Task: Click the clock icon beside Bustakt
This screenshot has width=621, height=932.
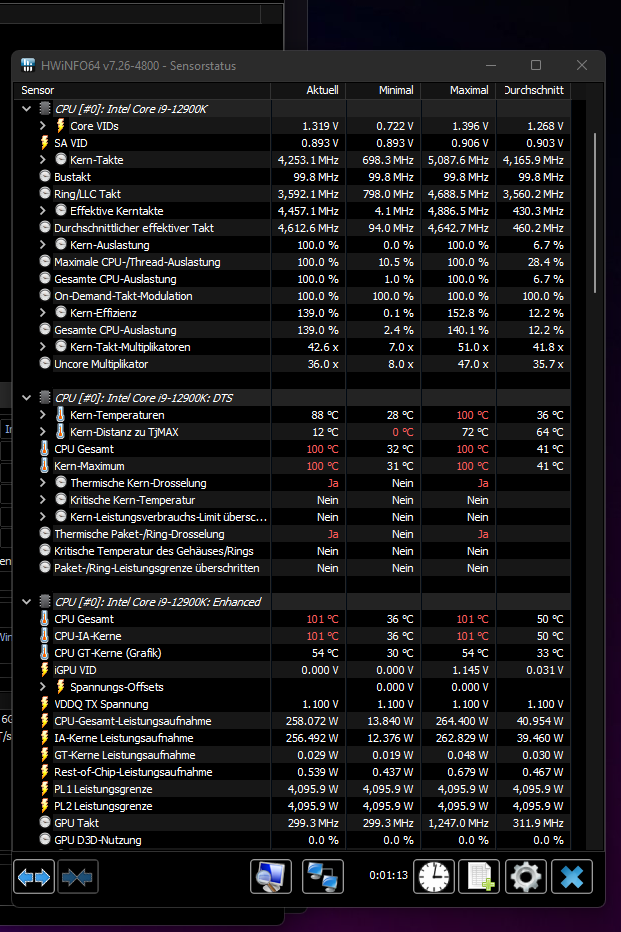Action: click(45, 177)
